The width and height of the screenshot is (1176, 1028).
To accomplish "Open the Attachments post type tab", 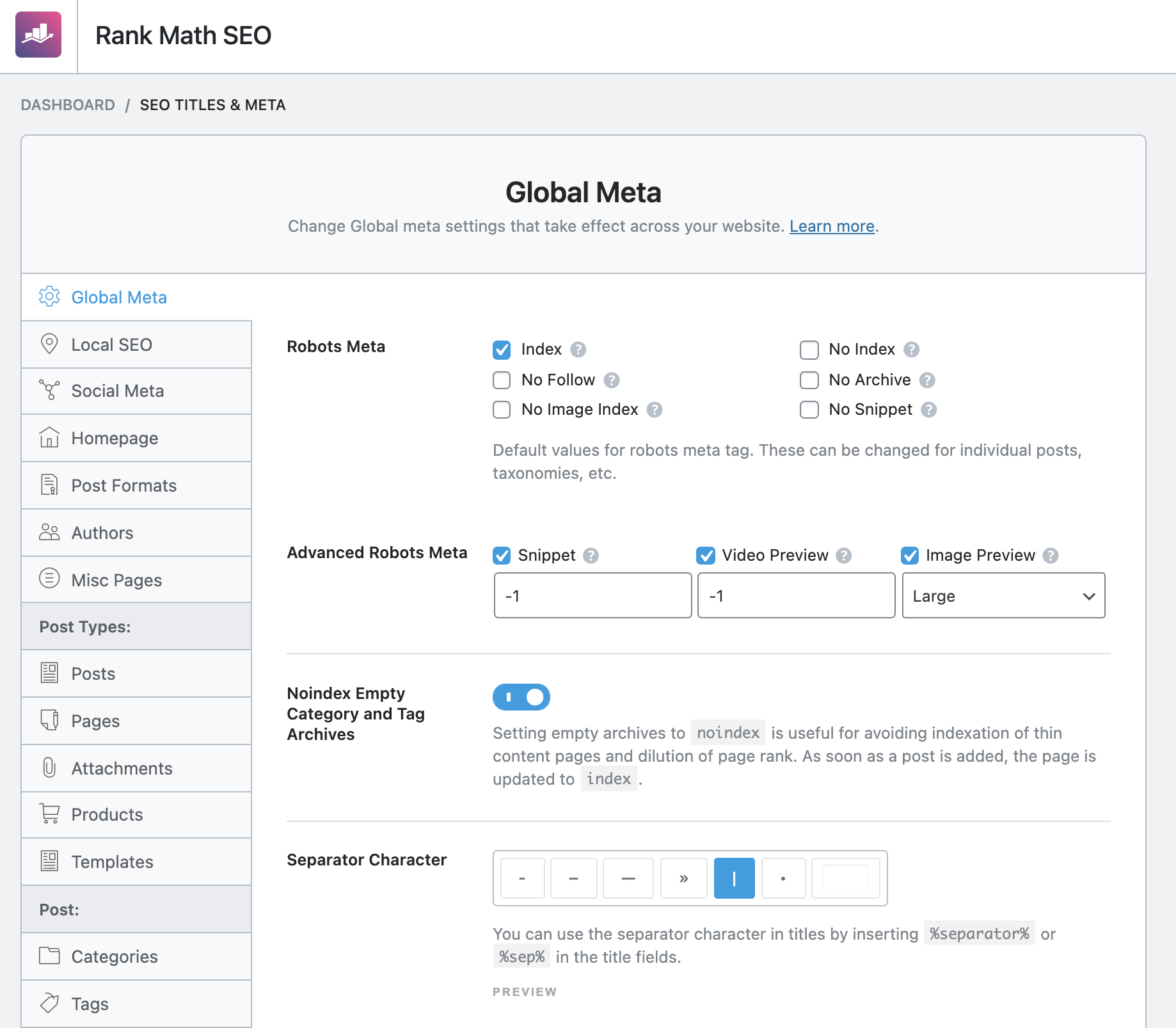I will (136, 768).
